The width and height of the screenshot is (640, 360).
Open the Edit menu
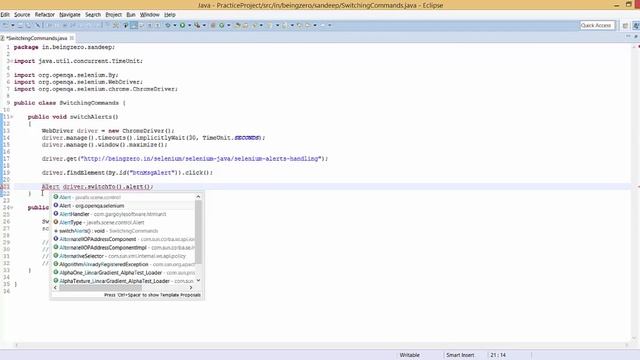coord(5,15)
